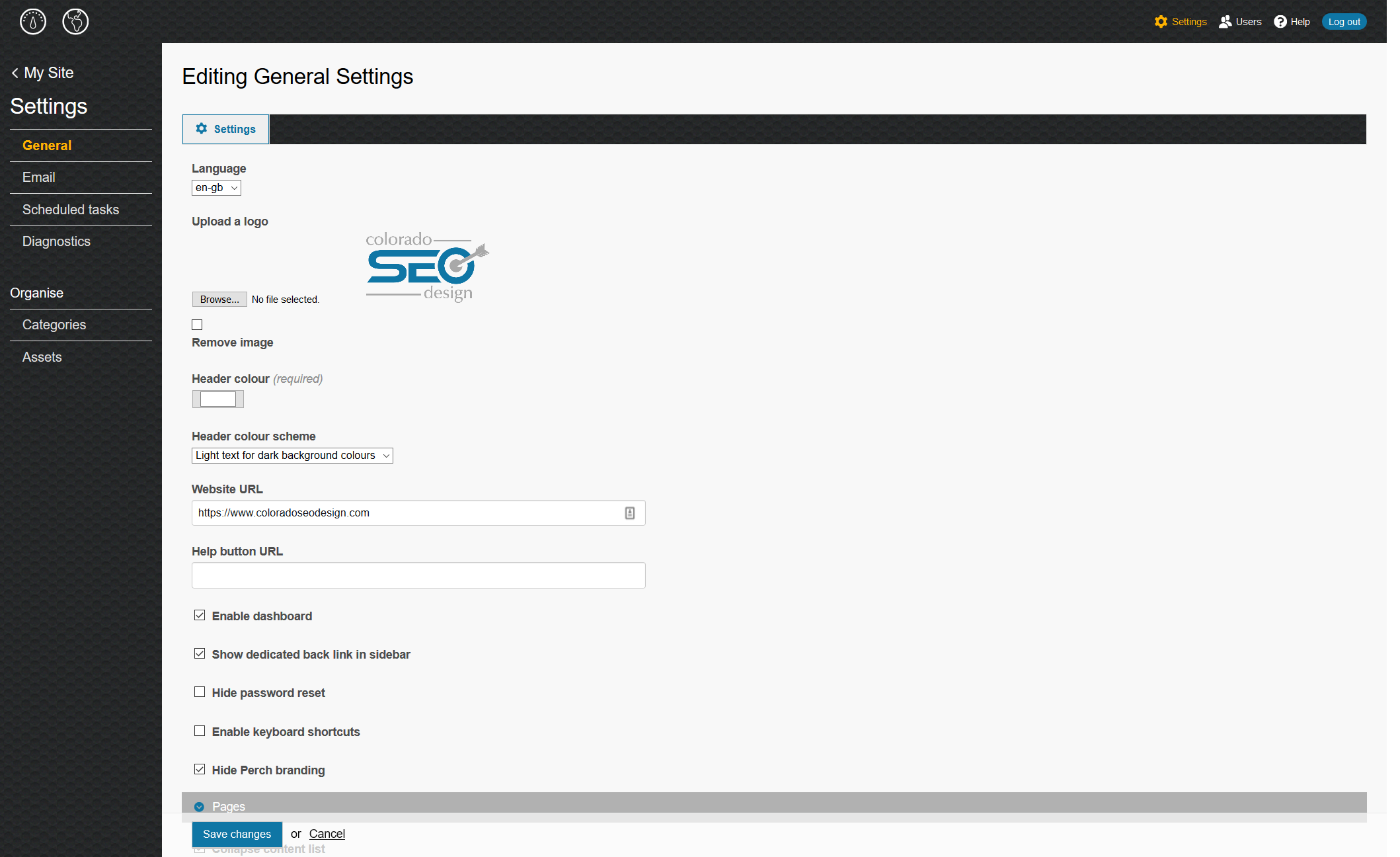1400x857 pixels.
Task: Navigate to the General settings menu item
Action: [47, 145]
